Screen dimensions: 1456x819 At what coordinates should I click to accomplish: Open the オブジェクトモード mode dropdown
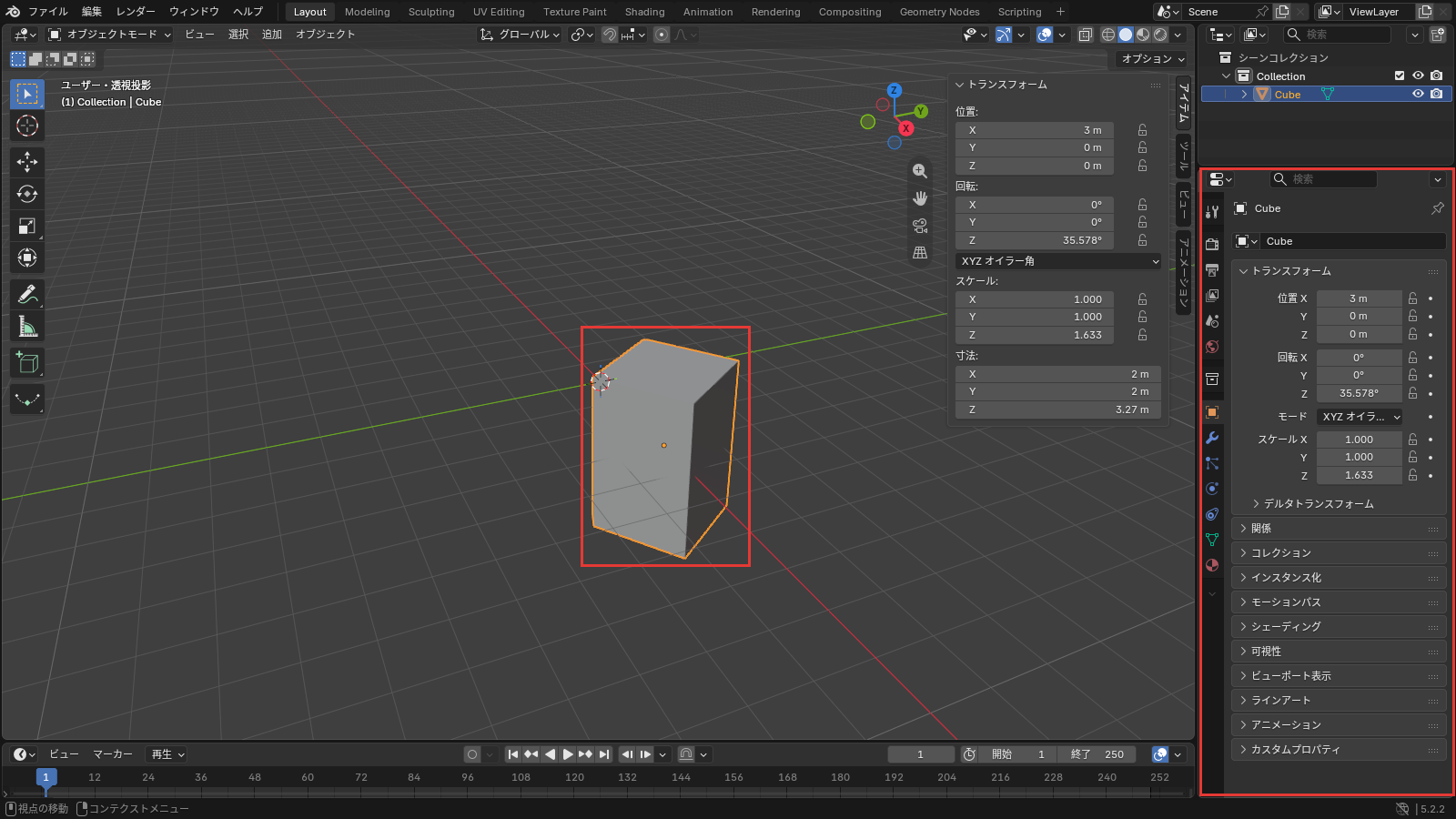[109, 35]
